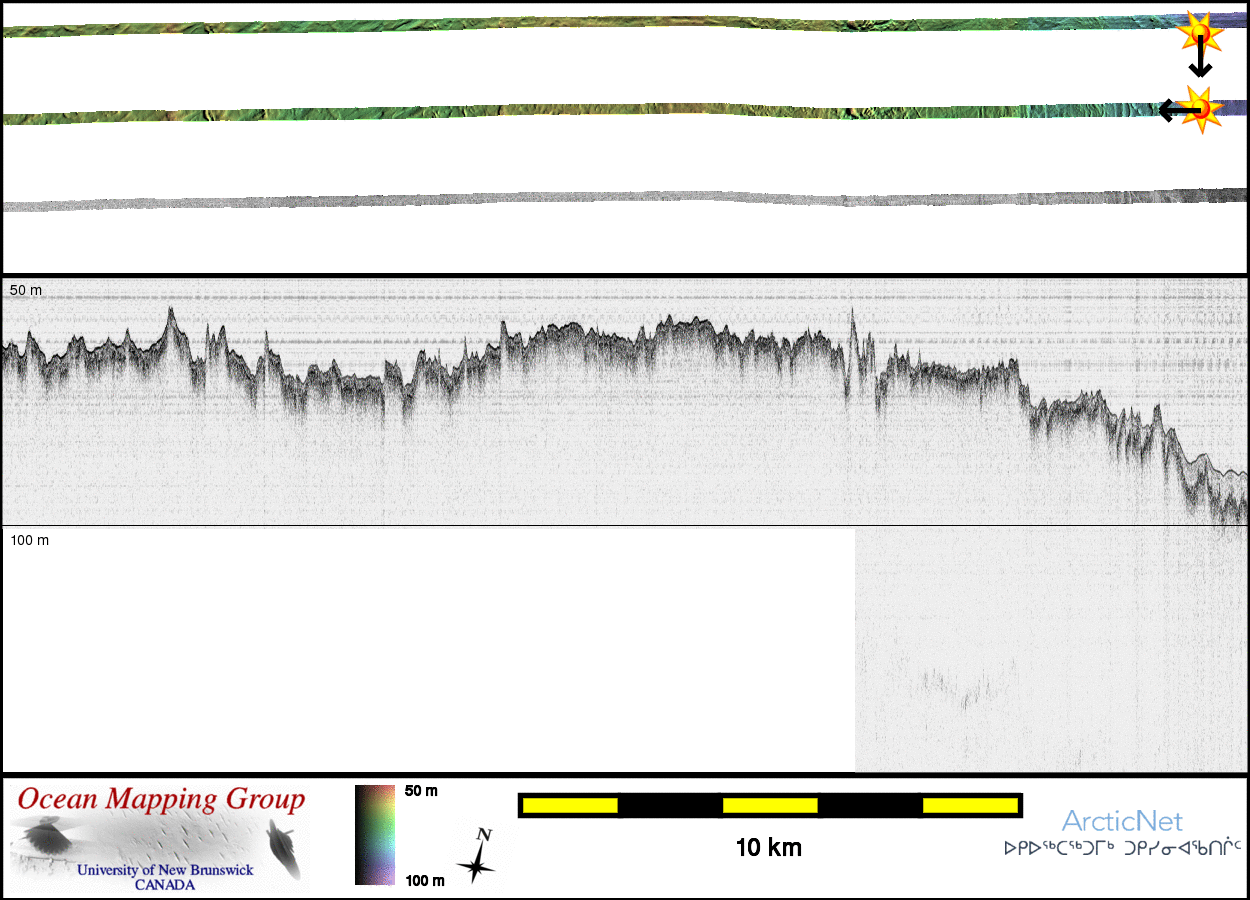The height and width of the screenshot is (900, 1250).
Task: Click the 100 m color legend label
Action: [x=424, y=880]
